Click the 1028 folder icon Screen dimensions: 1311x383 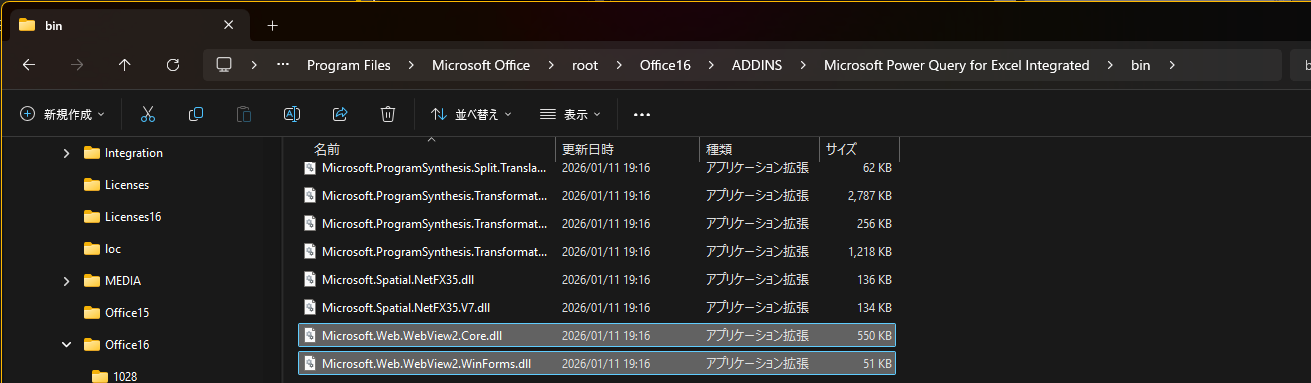coord(99,377)
